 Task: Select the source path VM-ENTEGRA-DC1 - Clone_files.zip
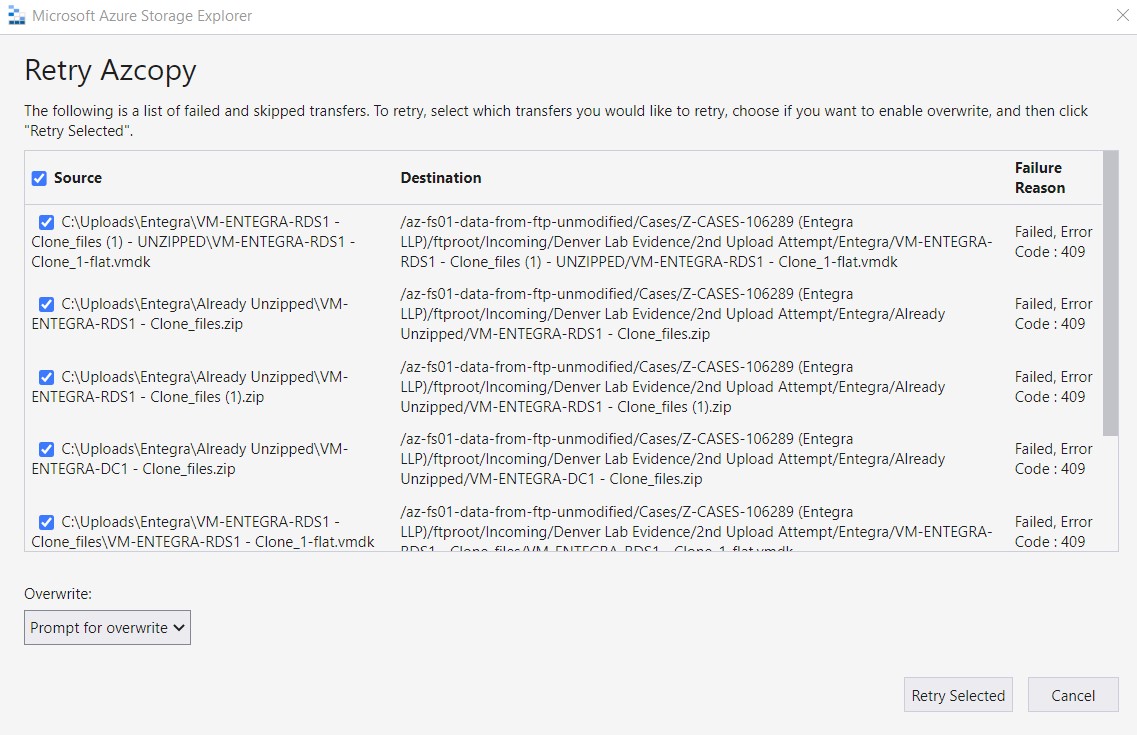click(x=190, y=459)
